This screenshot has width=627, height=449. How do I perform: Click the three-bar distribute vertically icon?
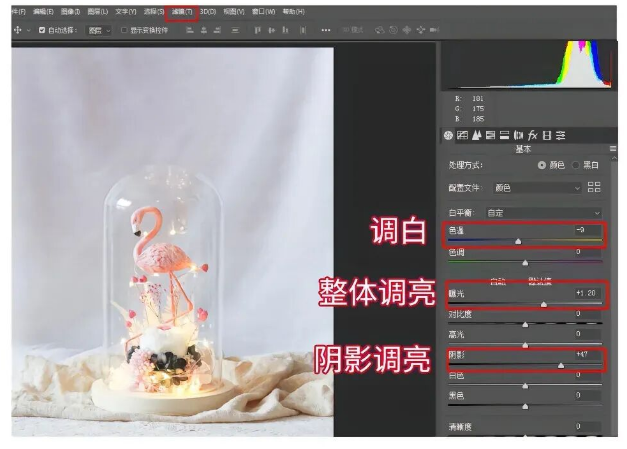[x=235, y=30]
